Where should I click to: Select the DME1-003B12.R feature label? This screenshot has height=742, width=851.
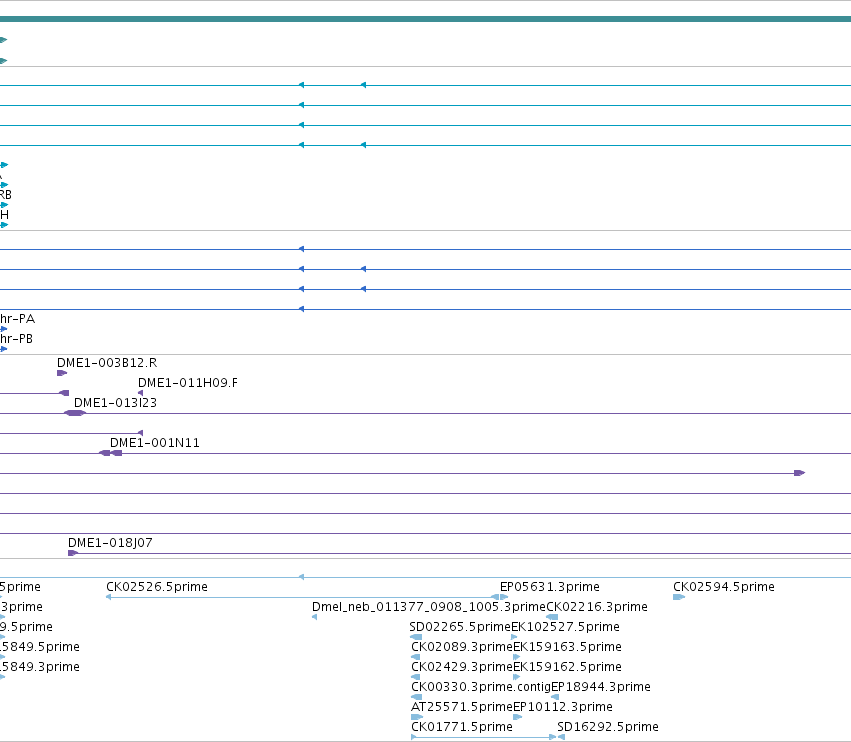pyautogui.click(x=107, y=363)
